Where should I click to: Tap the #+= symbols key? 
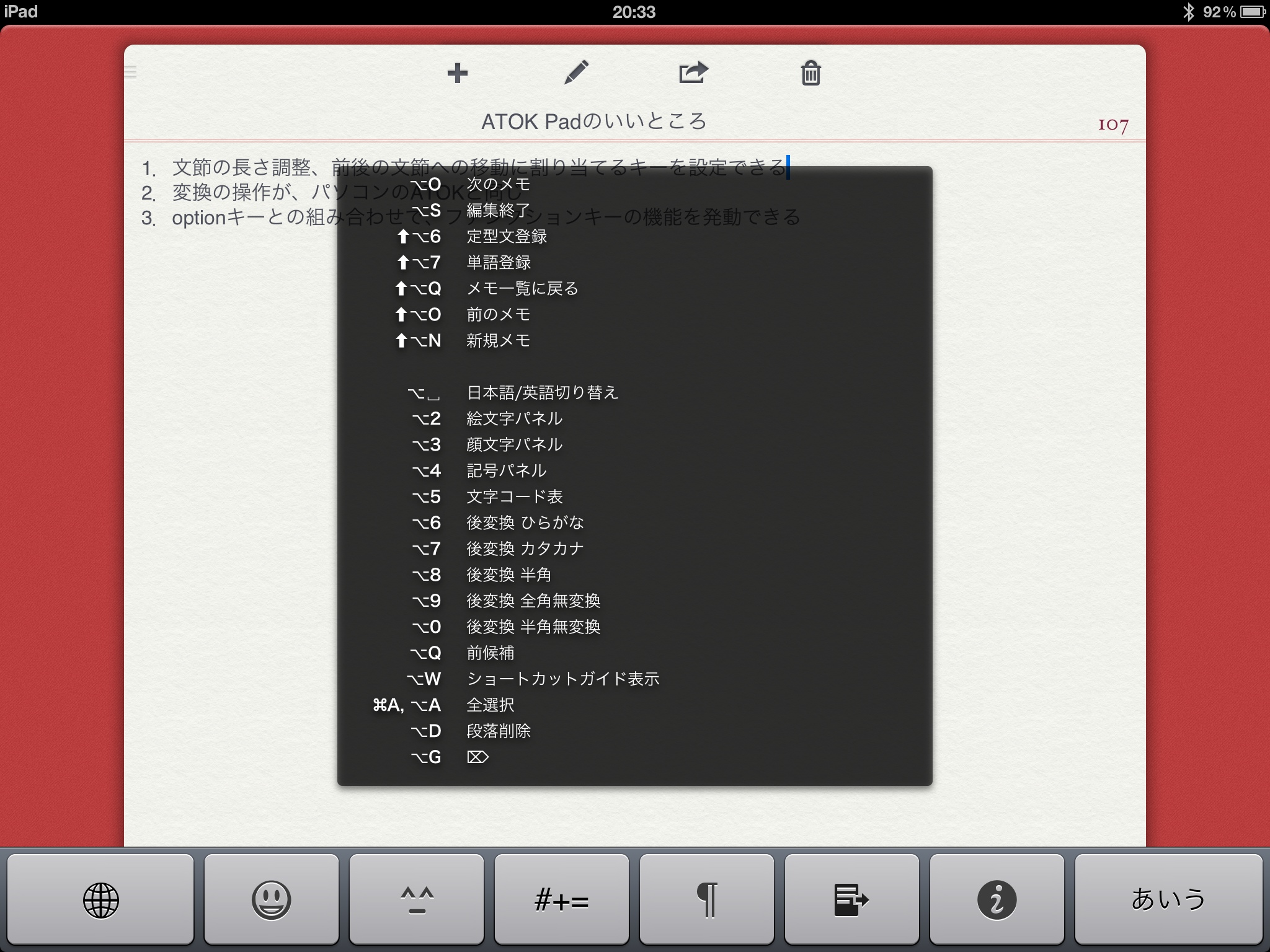[x=562, y=899]
